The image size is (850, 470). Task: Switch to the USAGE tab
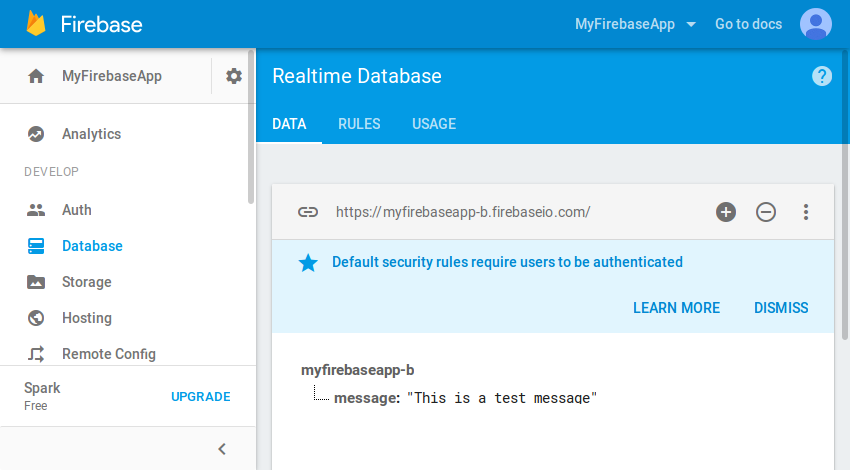click(x=434, y=124)
